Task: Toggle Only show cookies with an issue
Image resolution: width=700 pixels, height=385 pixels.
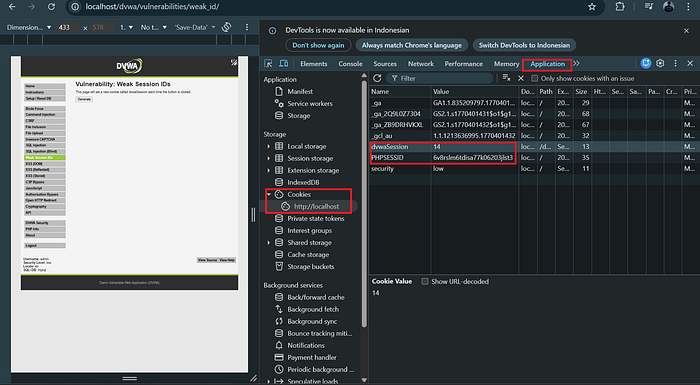Action: [x=534, y=78]
